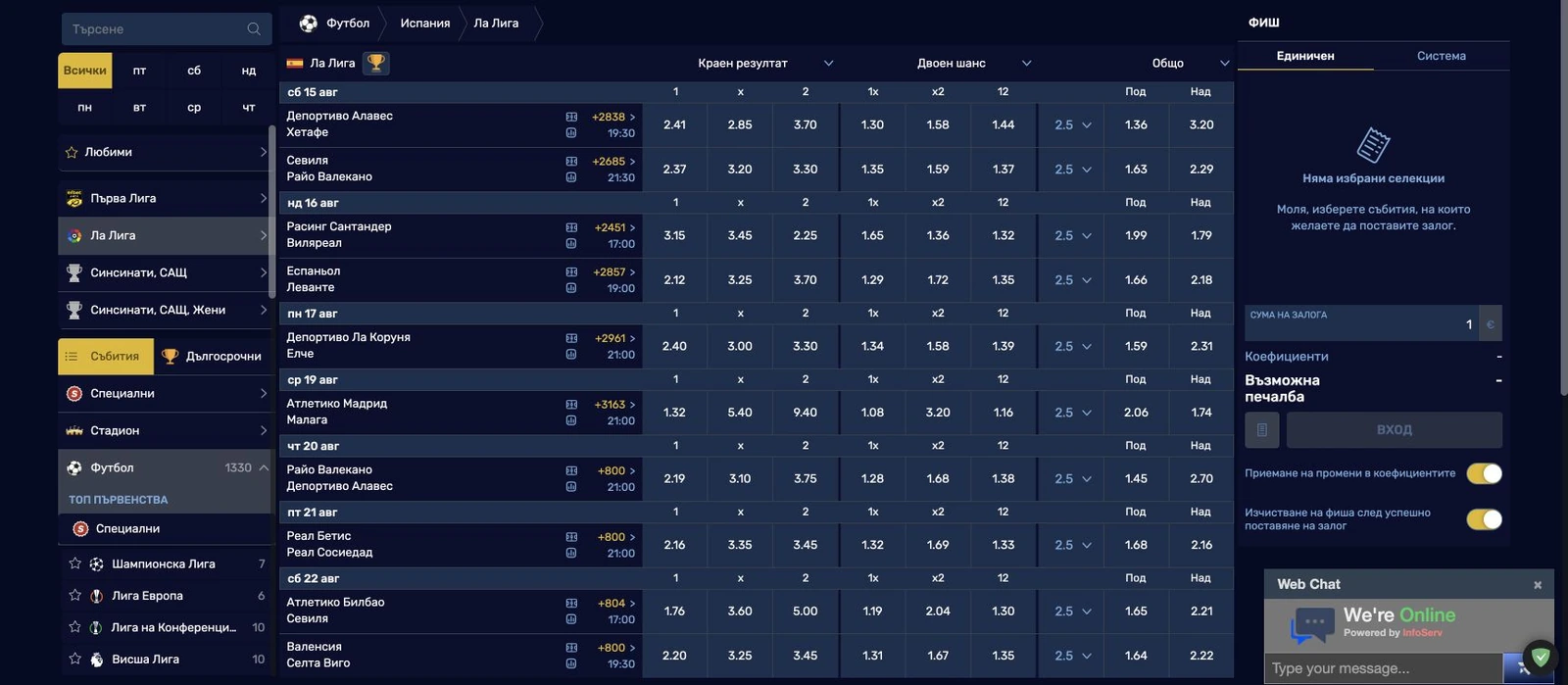Select the Събития tab
1568x685 pixels.
pyautogui.click(x=106, y=357)
